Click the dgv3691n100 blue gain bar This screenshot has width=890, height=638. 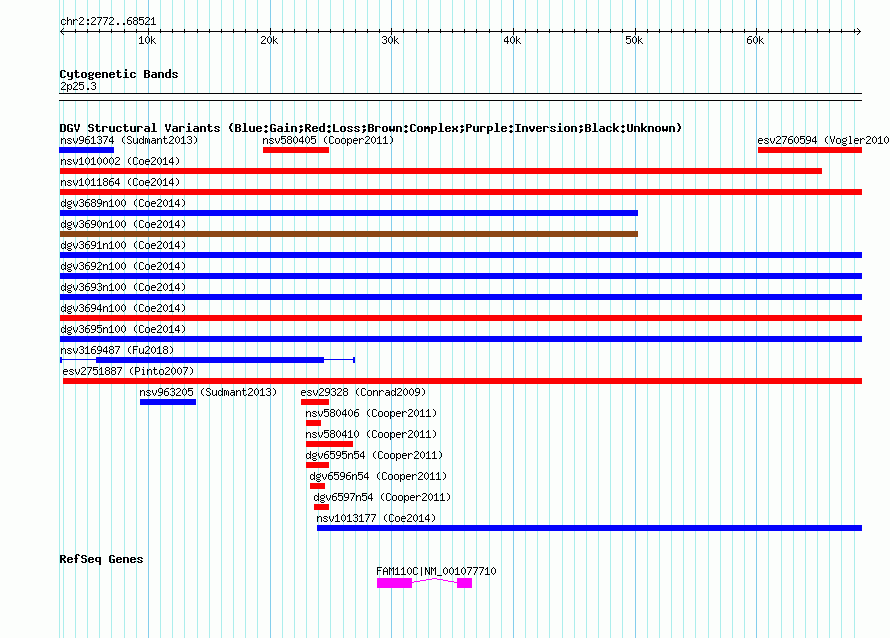point(461,255)
